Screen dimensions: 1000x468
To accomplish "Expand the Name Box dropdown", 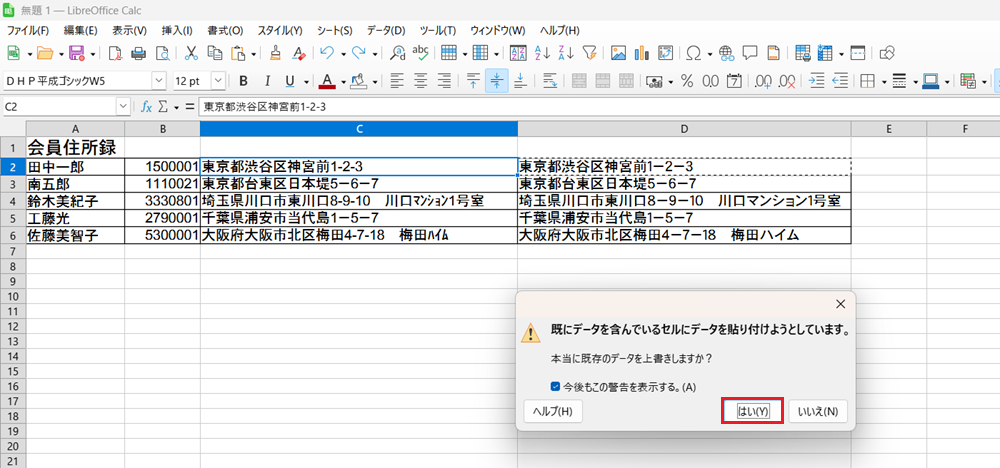I will click(x=123, y=108).
